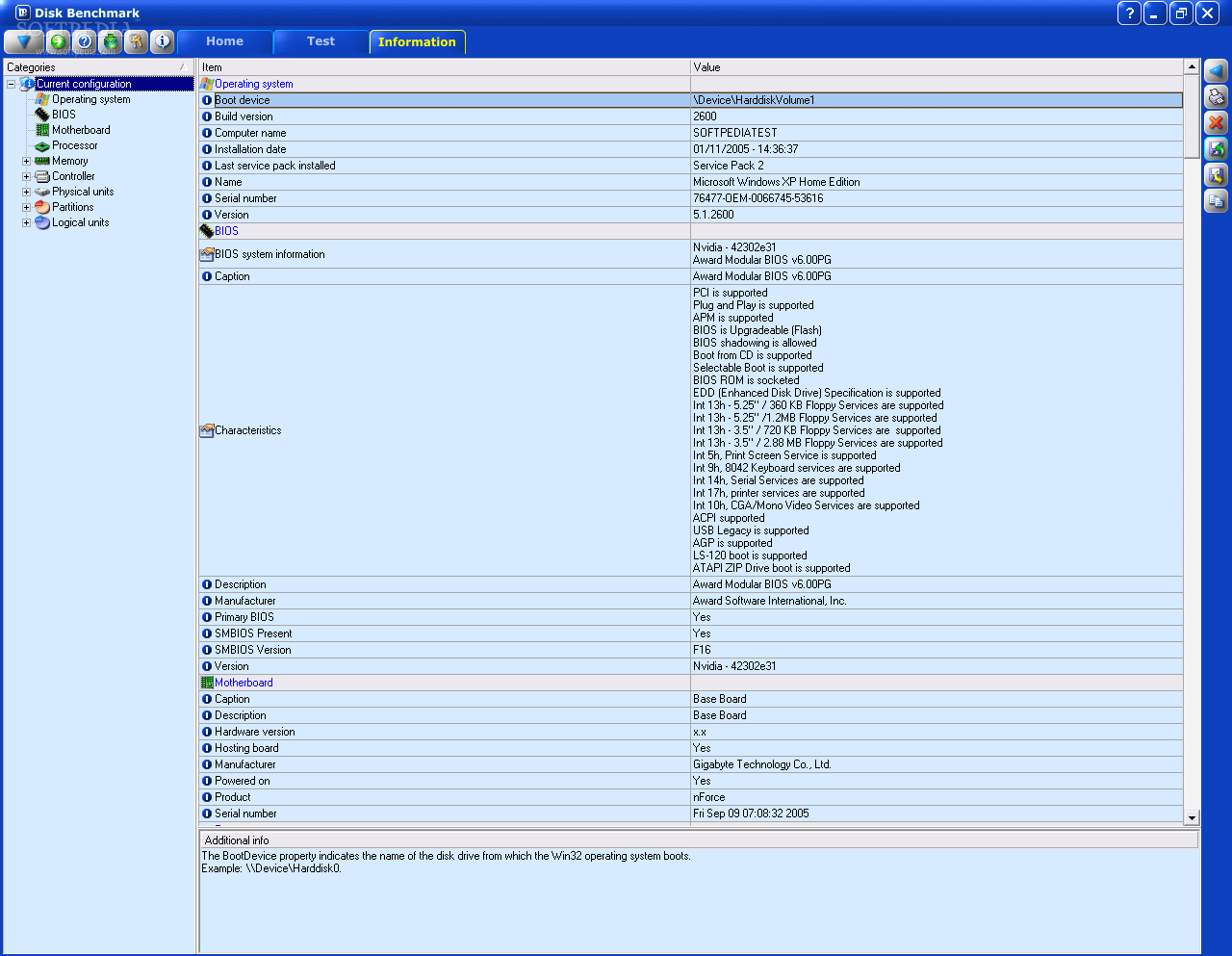1232x956 pixels.
Task: Click Microsoft Windows XP Home Edition value
Action: click(937, 182)
